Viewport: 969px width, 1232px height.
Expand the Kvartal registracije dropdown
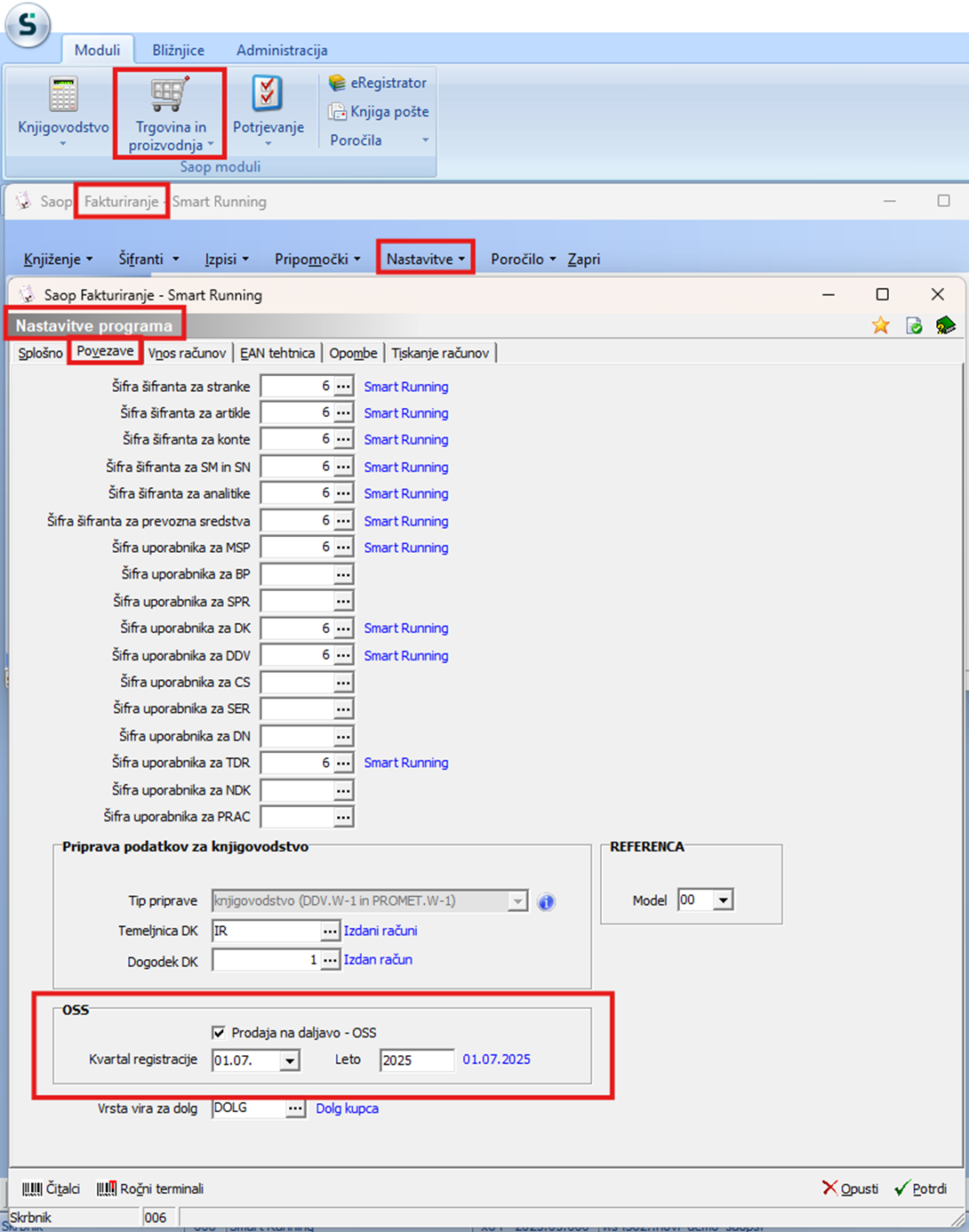(x=289, y=1060)
